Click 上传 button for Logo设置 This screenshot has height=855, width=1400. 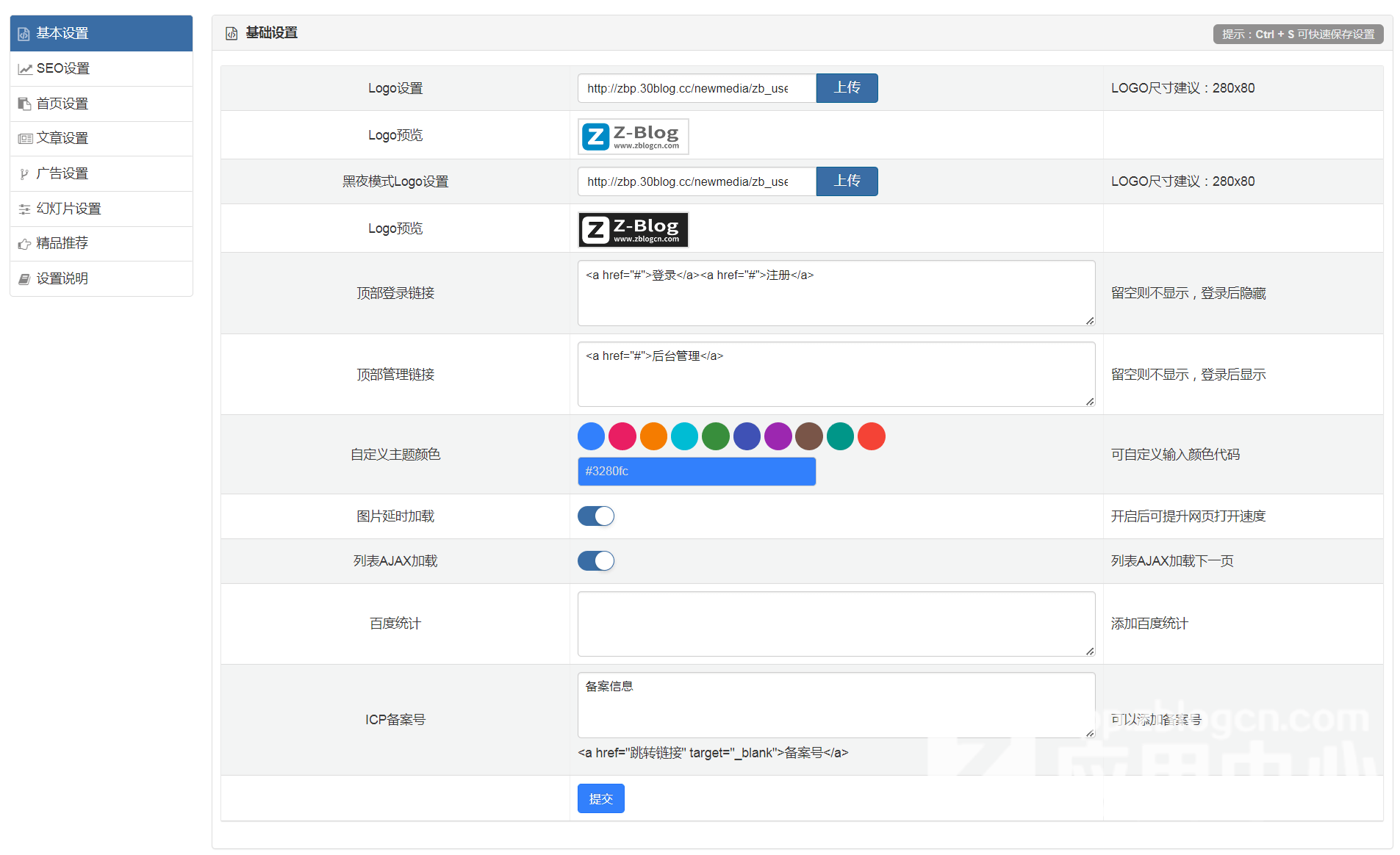[847, 88]
